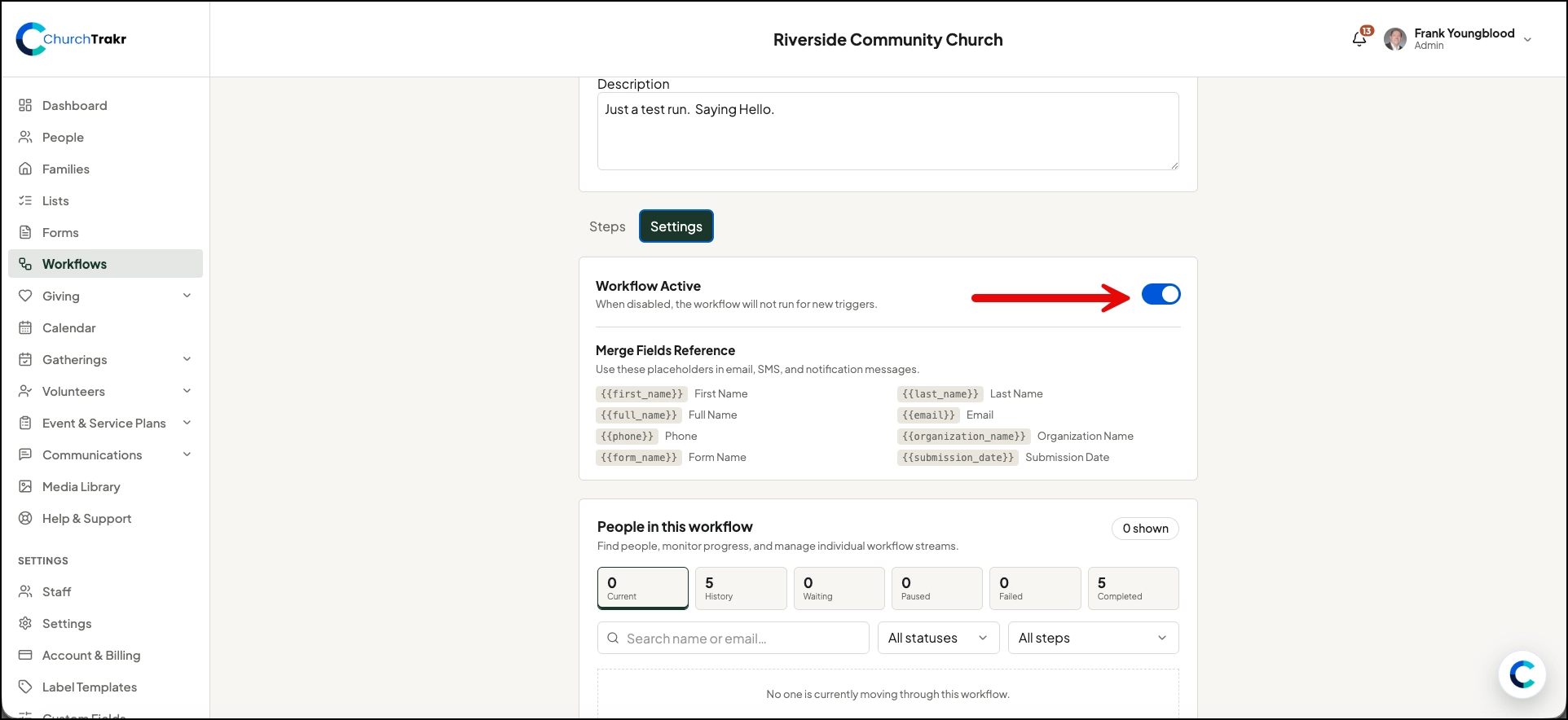The width and height of the screenshot is (1568, 720).
Task: Open the All statuses dropdown
Action: [938, 638]
